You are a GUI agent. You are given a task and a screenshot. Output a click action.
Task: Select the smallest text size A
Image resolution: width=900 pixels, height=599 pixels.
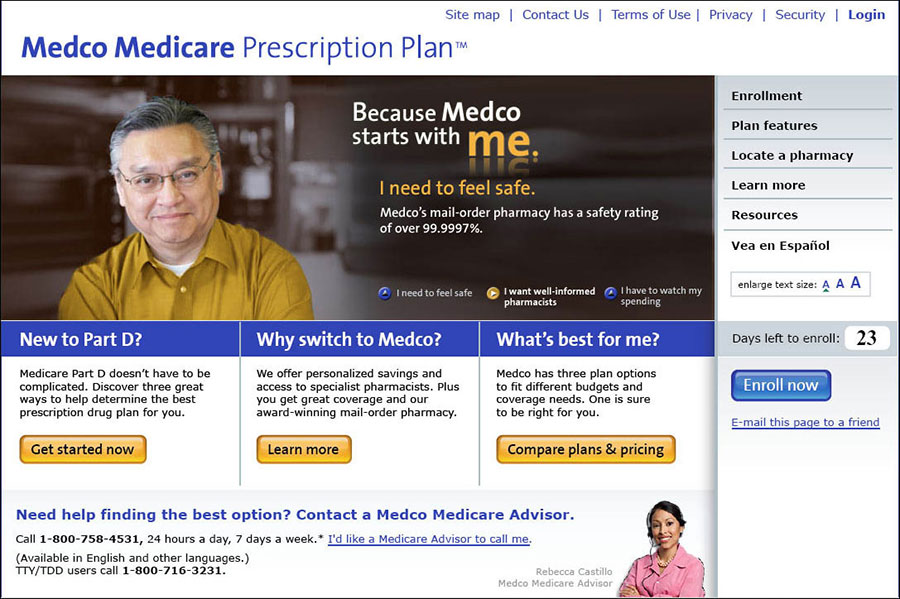click(x=825, y=285)
